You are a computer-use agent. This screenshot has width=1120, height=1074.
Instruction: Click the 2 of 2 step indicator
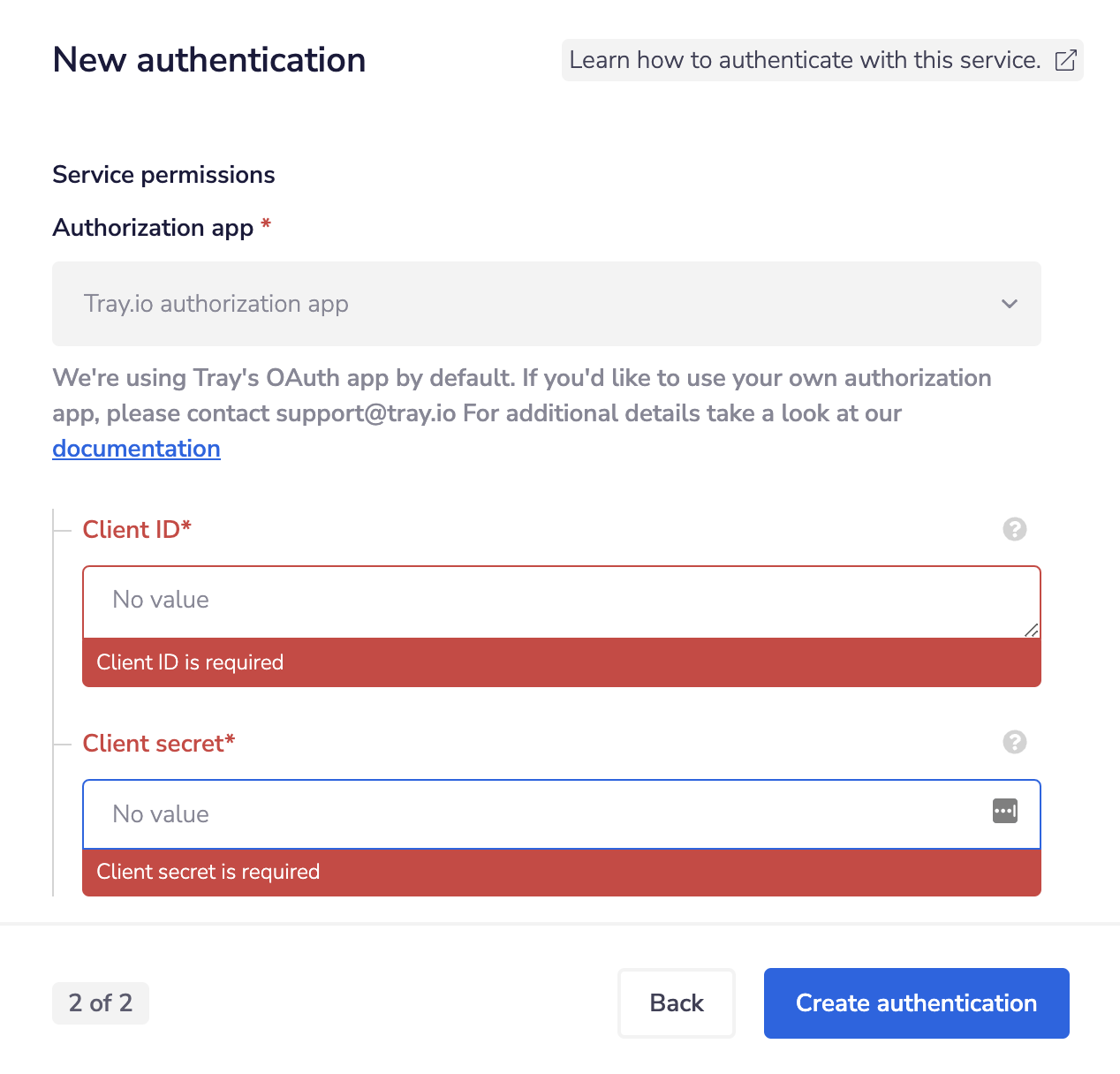pyautogui.click(x=100, y=1002)
